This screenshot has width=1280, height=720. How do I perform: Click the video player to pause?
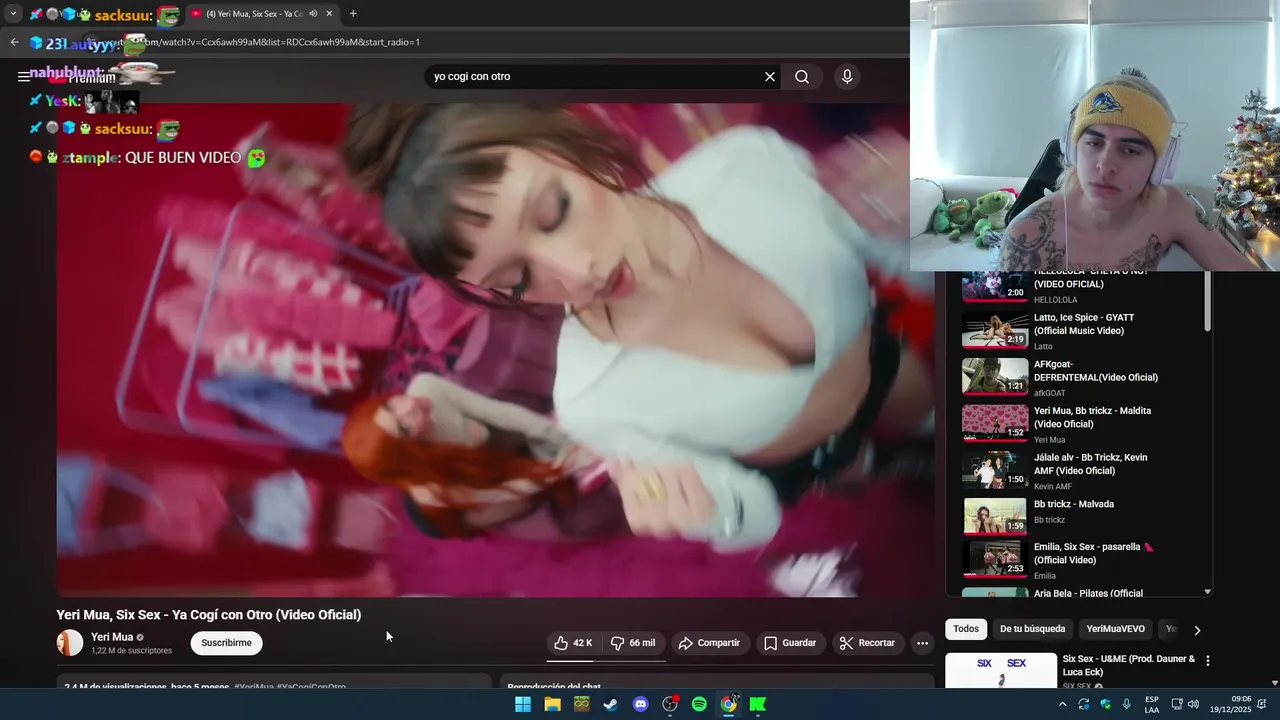pyautogui.click(x=495, y=350)
